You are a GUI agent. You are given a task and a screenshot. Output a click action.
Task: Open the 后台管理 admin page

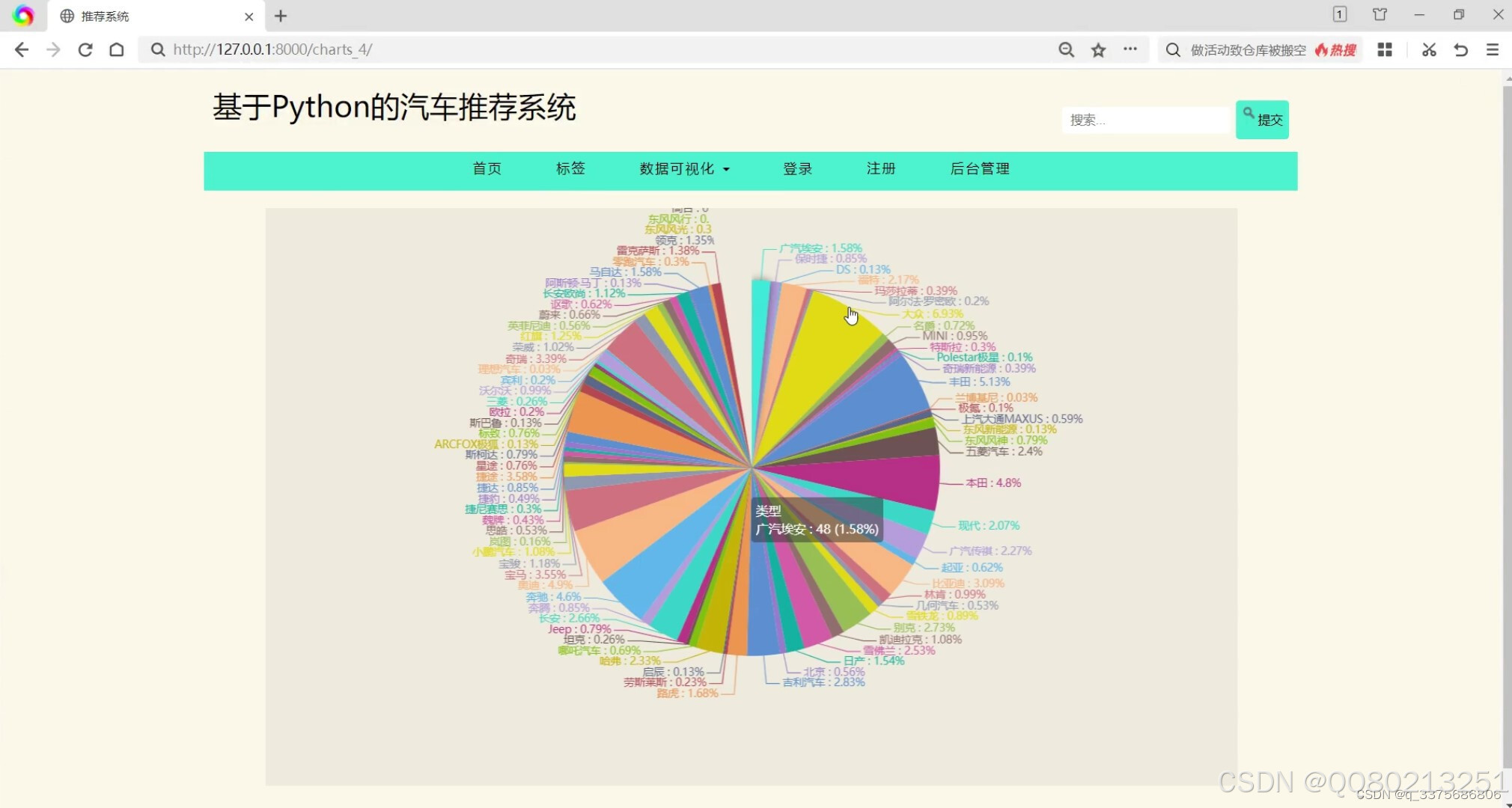click(979, 169)
